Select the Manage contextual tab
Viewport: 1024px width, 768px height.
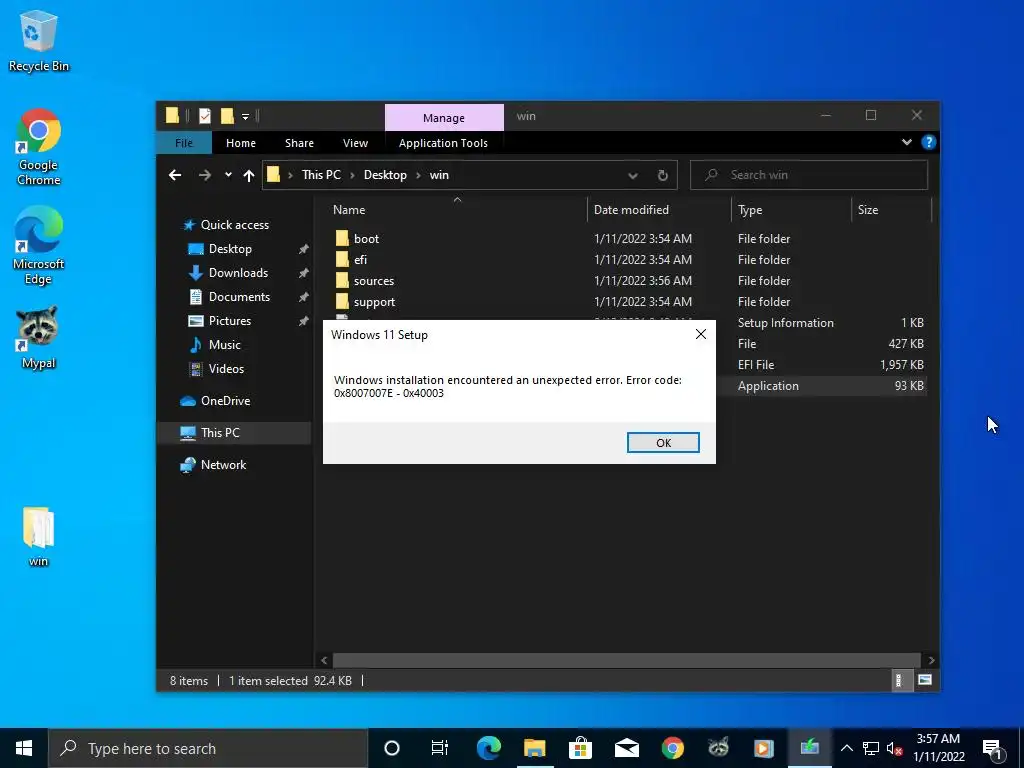click(444, 118)
